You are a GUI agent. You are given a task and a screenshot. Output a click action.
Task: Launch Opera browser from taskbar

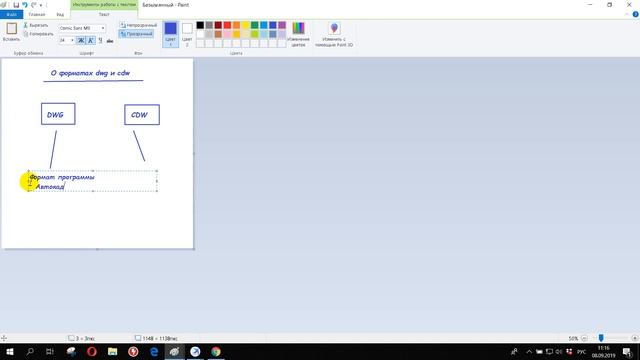tap(92, 351)
